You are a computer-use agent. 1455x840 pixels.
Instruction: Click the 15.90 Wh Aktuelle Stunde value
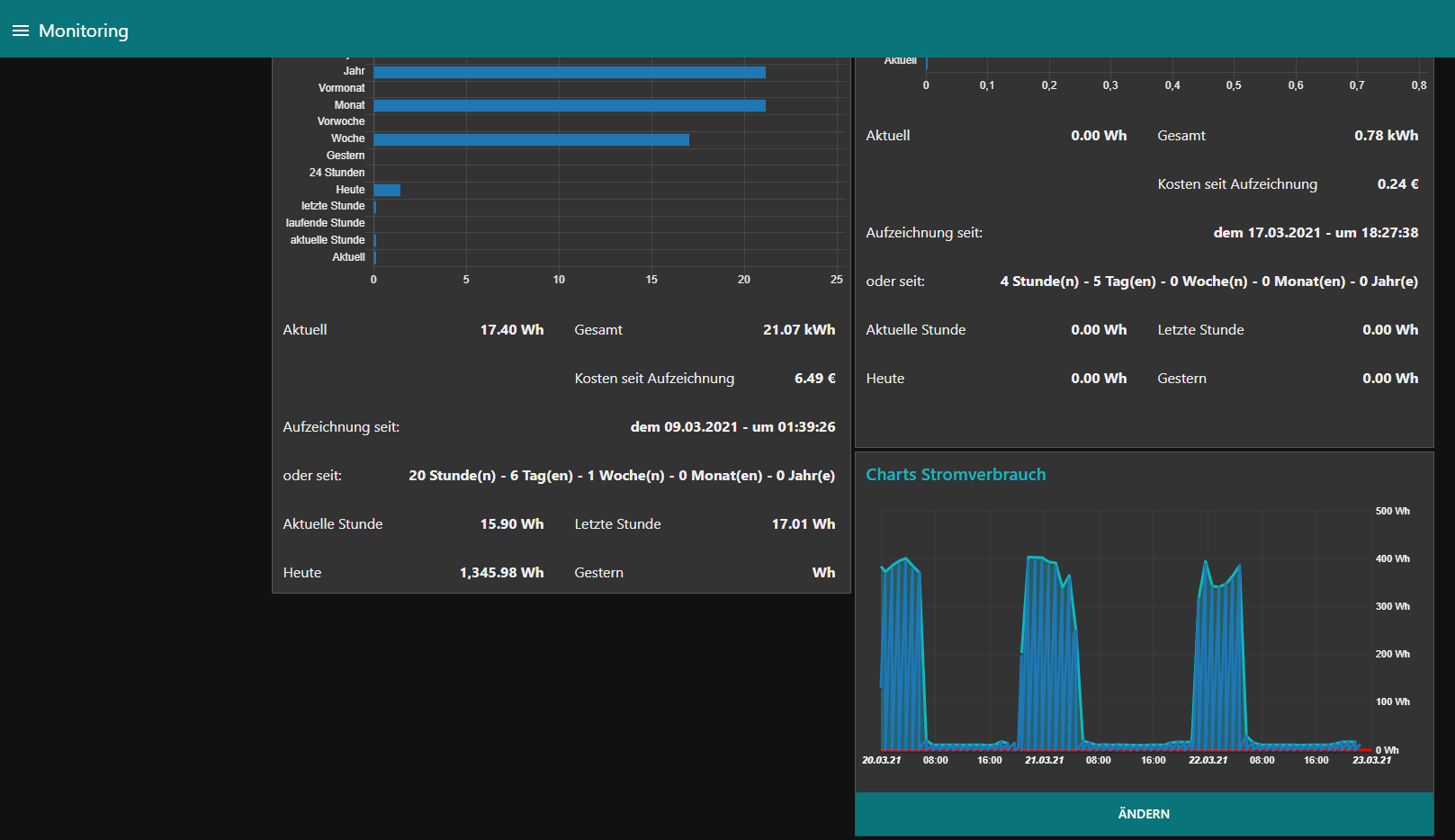coord(512,524)
